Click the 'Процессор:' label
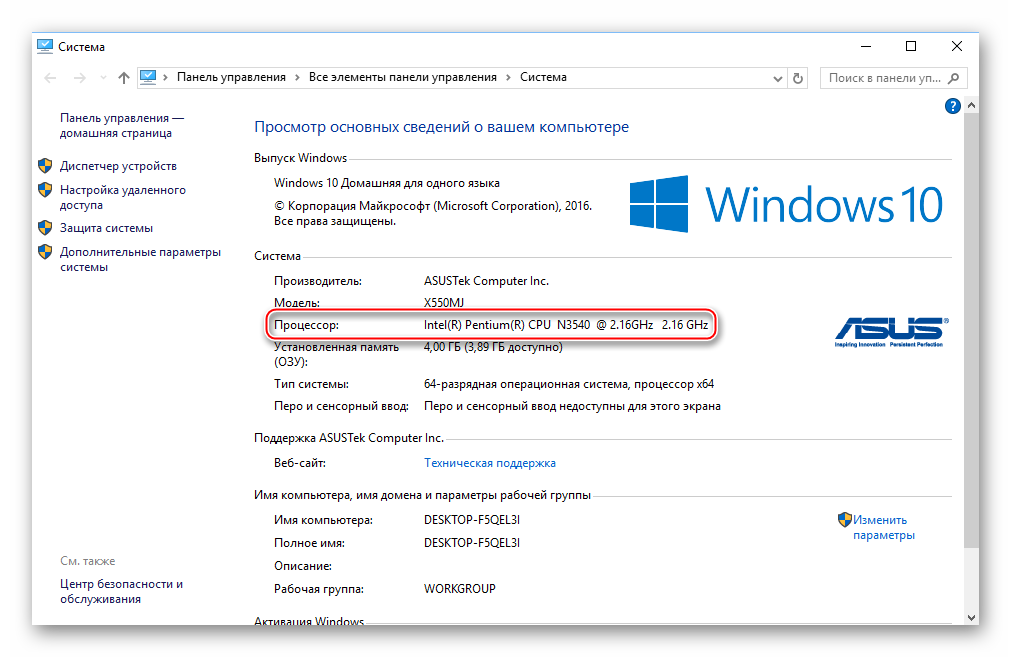Screen dimensions: 1011x657 click(306, 325)
